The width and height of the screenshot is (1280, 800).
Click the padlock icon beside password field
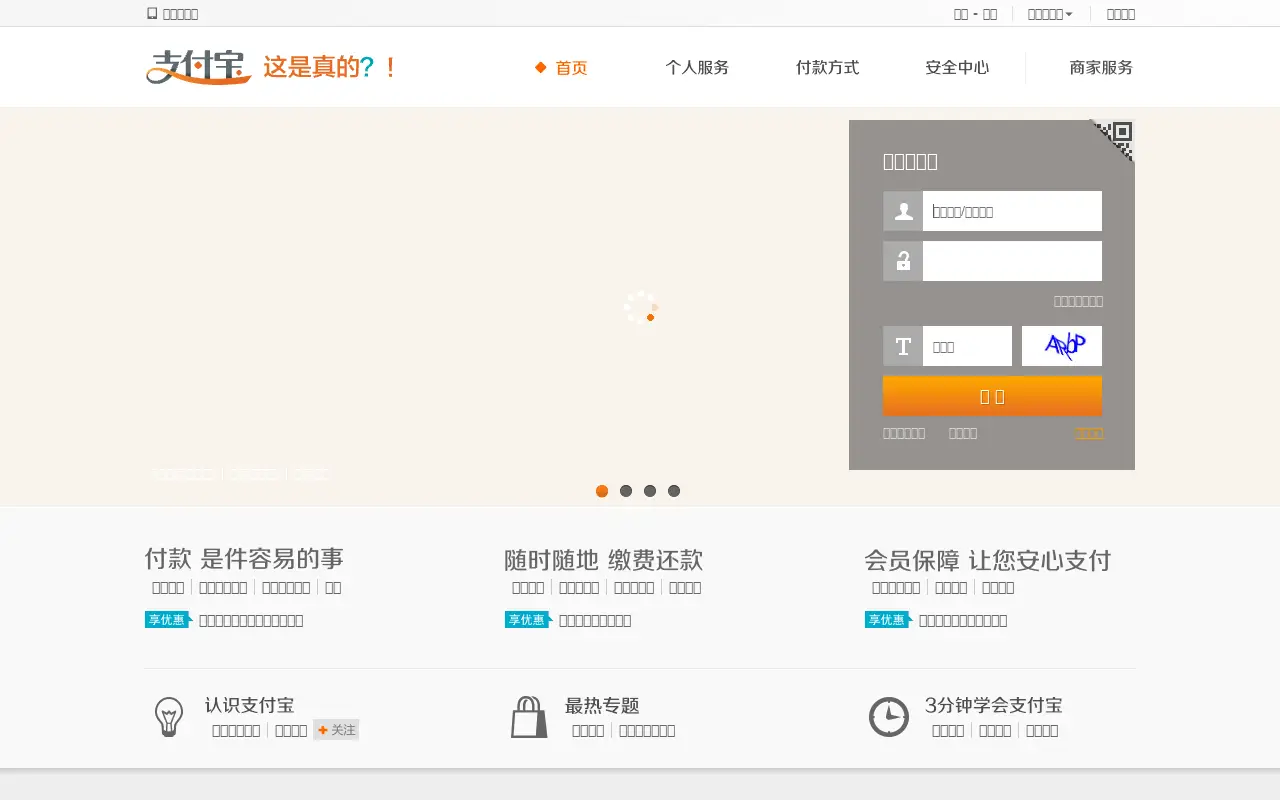coord(903,261)
